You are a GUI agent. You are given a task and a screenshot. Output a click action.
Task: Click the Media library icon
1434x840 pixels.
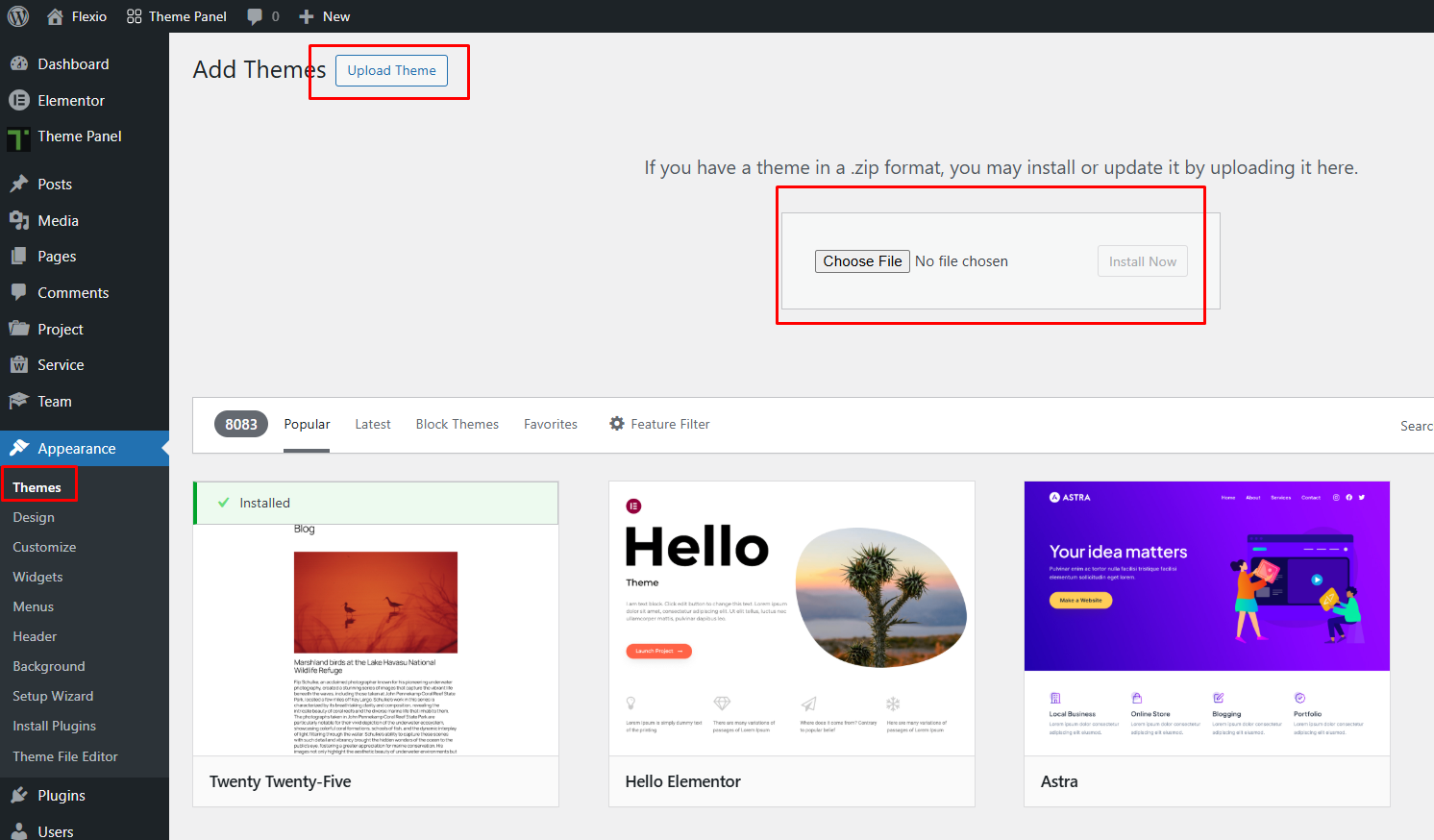point(19,220)
